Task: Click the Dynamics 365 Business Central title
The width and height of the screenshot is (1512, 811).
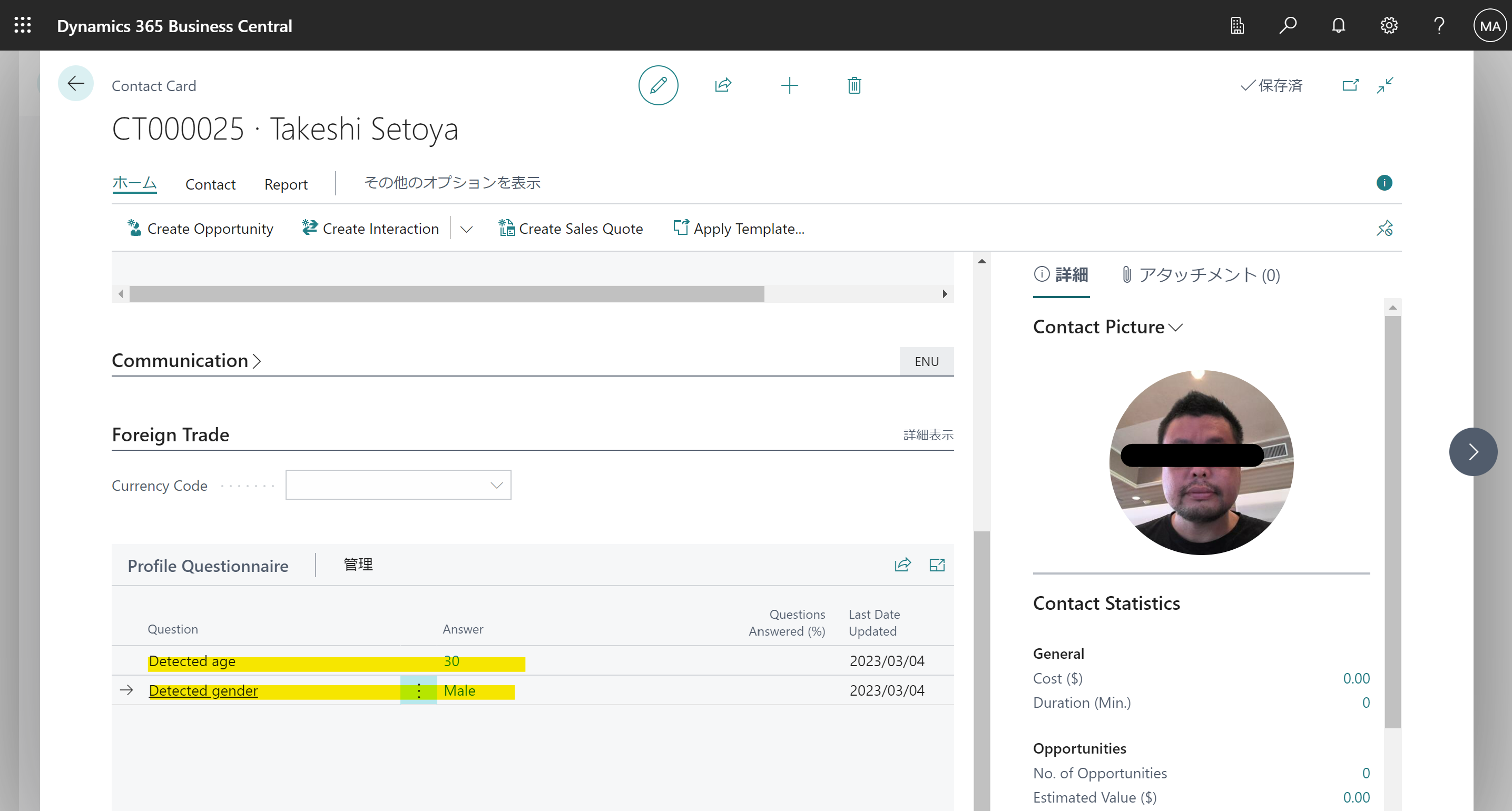Action: [174, 26]
